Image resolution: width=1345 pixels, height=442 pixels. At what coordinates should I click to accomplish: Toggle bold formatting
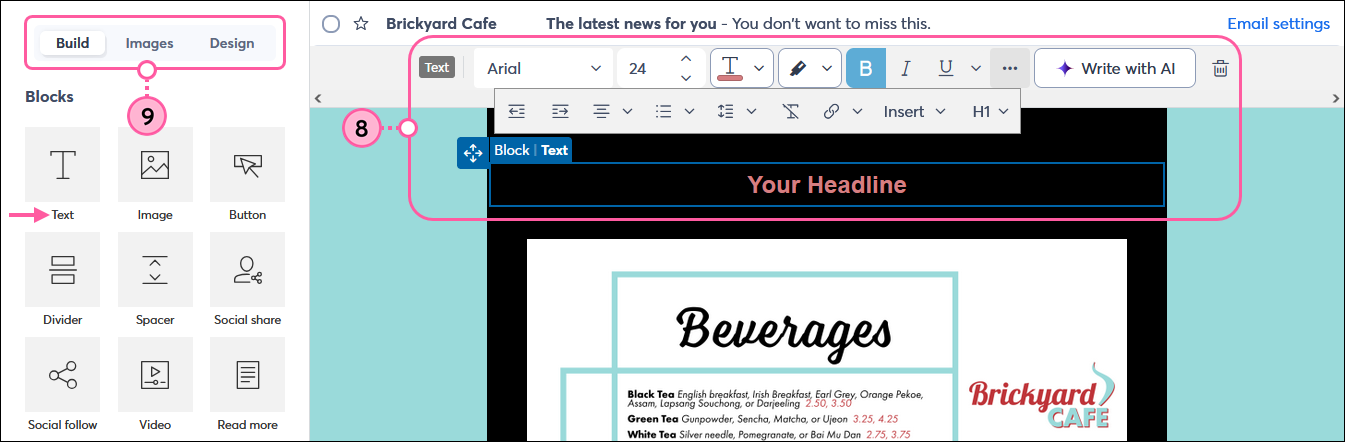[866, 68]
